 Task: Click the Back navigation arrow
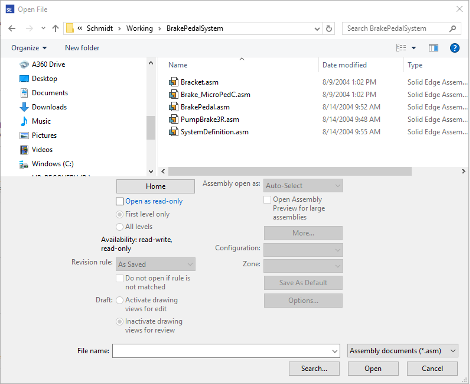[12, 28]
